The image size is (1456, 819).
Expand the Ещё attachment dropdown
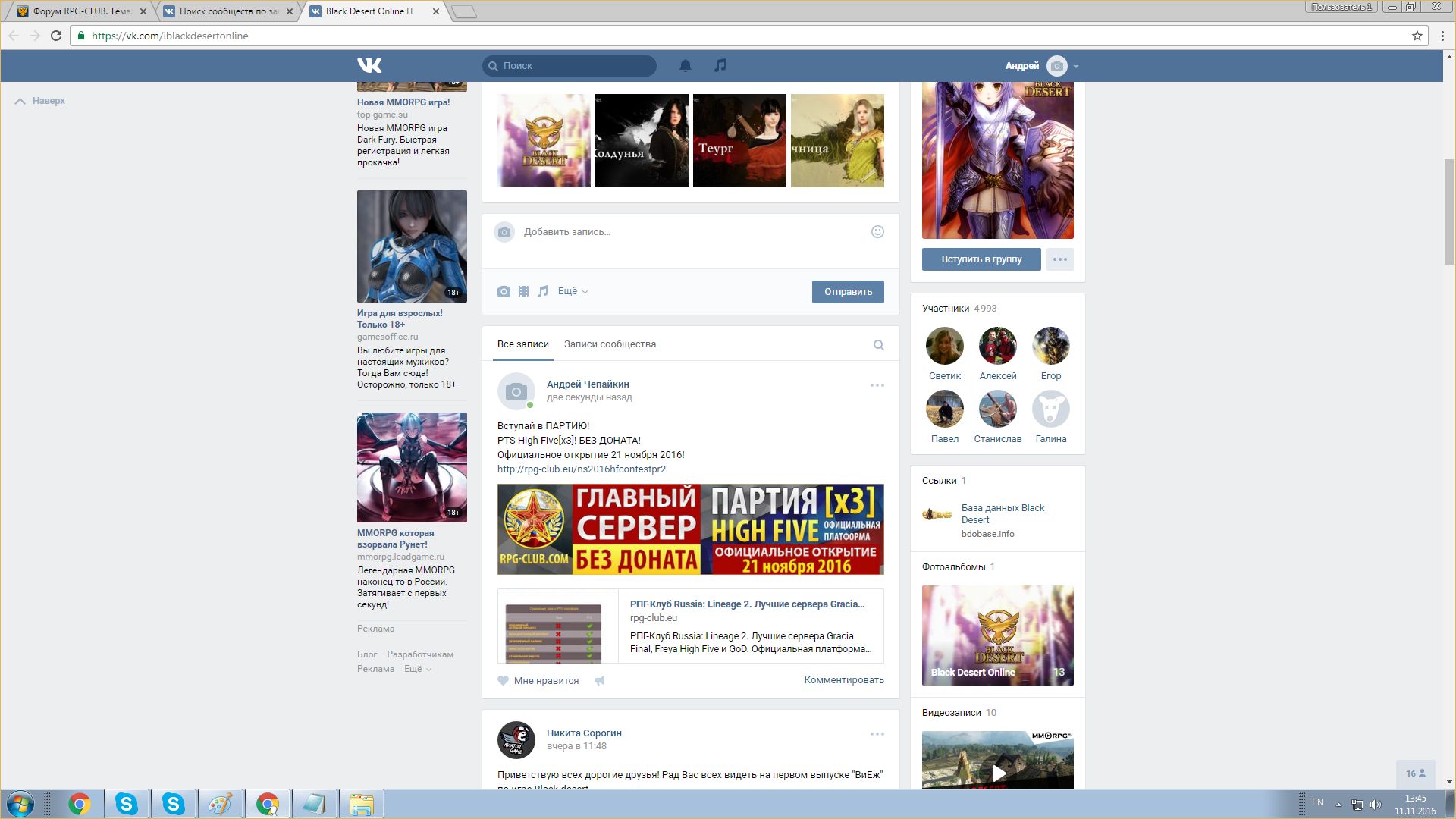(x=573, y=291)
